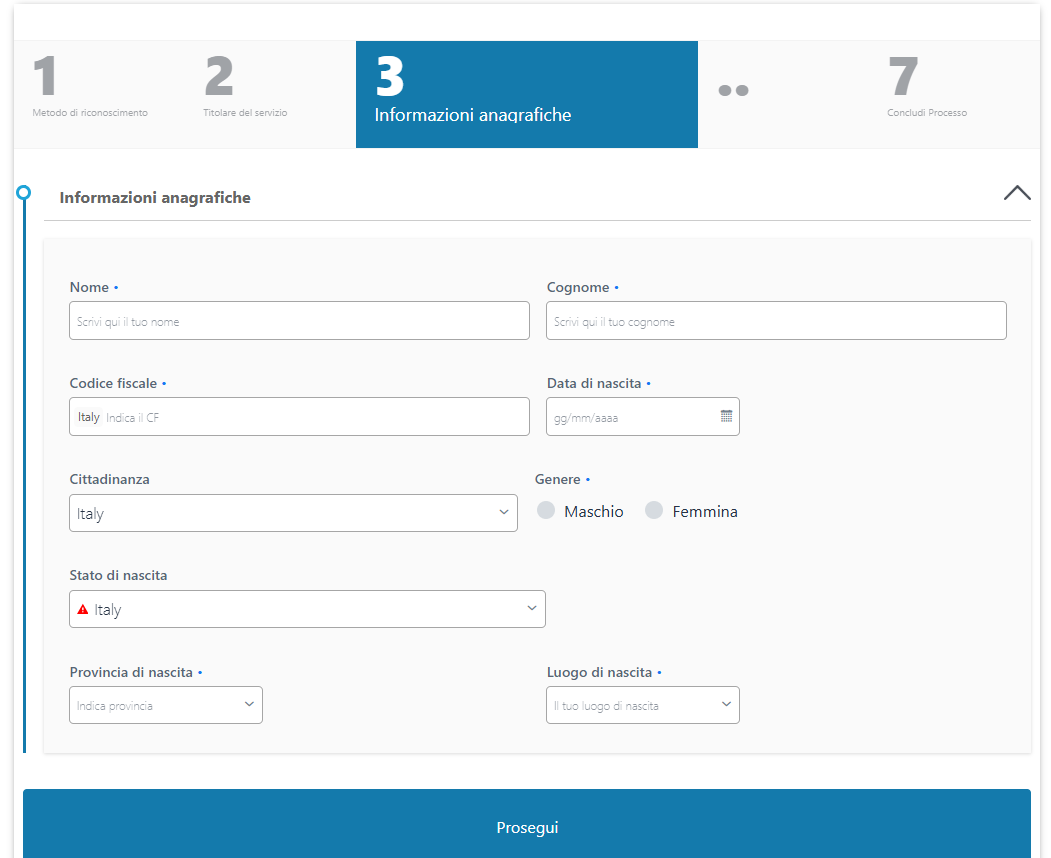This screenshot has width=1051, height=858.
Task: Collapse the Informazioni anagrafiche section chevron
Action: (1016, 193)
